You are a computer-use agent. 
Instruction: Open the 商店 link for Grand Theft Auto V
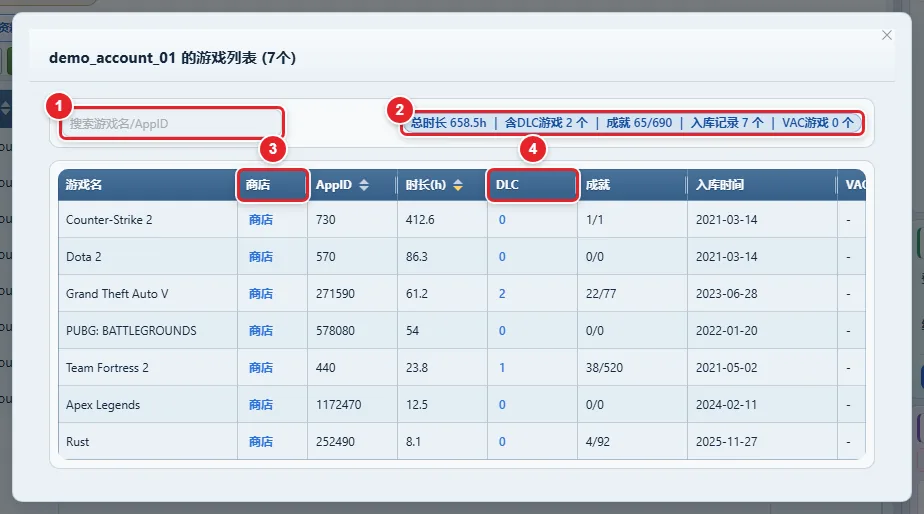(x=260, y=294)
